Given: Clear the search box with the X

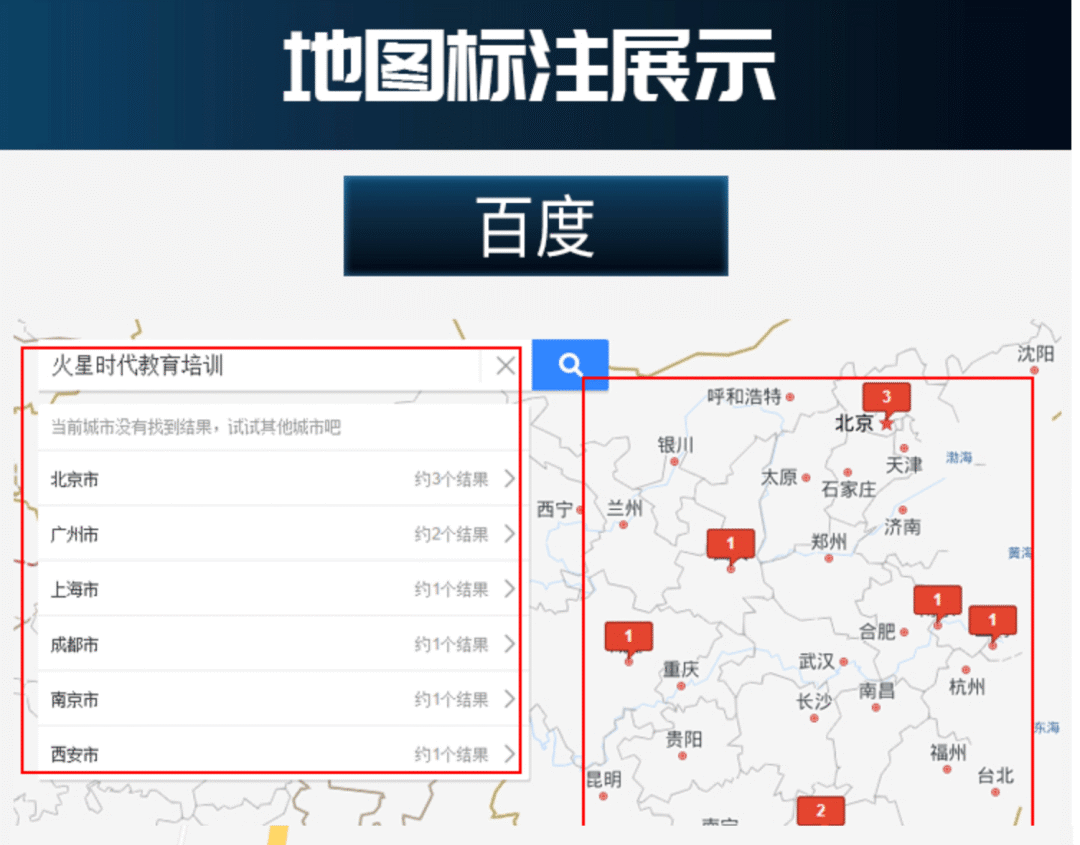Looking at the screenshot, I should coord(506,366).
